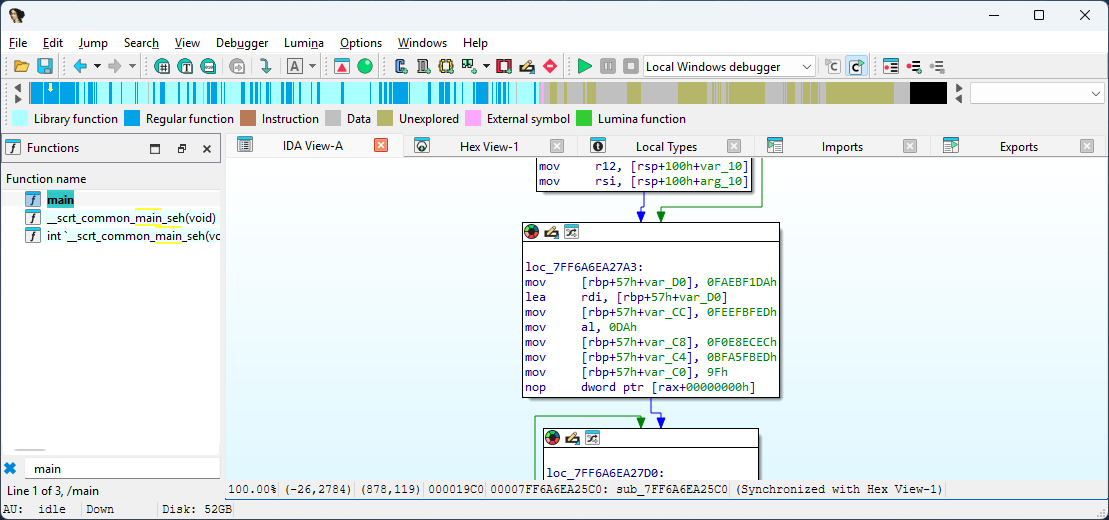Click the teal down-arrow jump icon
Viewport: 1109px width, 520px height.
pyautogui.click(x=265, y=66)
